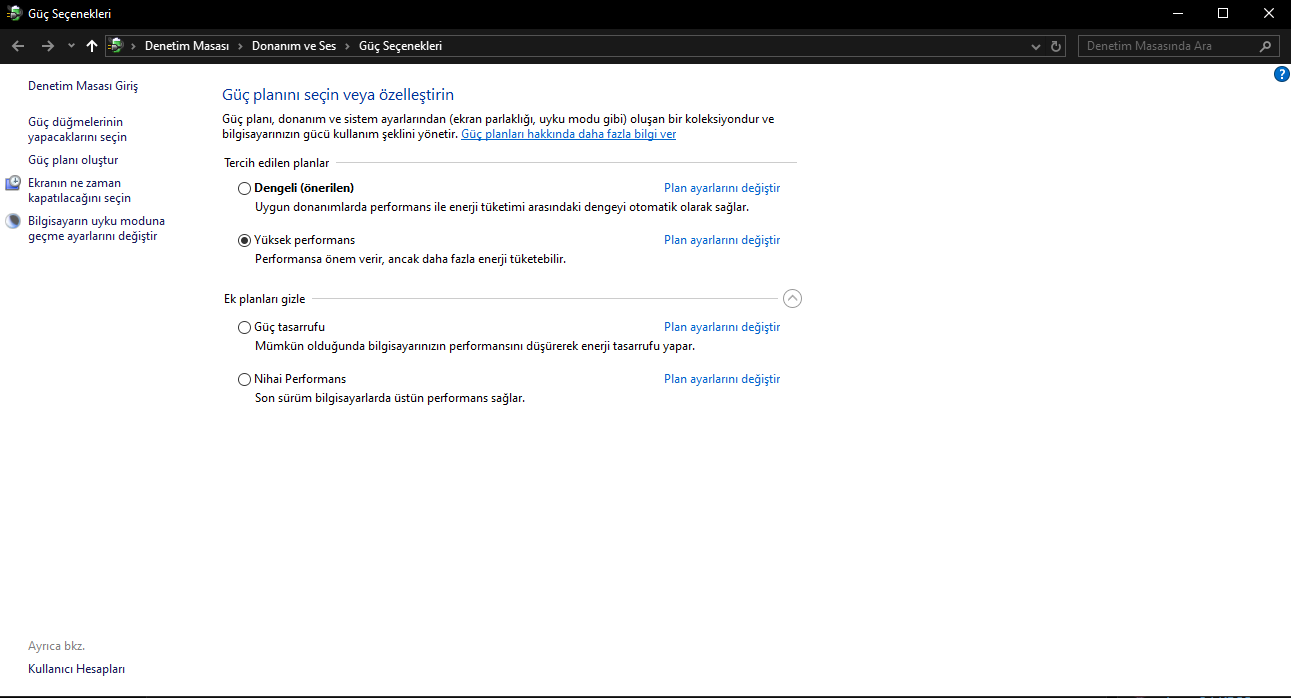This screenshot has width=1291, height=698.
Task: Refresh the address bar view
Action: tap(1056, 46)
